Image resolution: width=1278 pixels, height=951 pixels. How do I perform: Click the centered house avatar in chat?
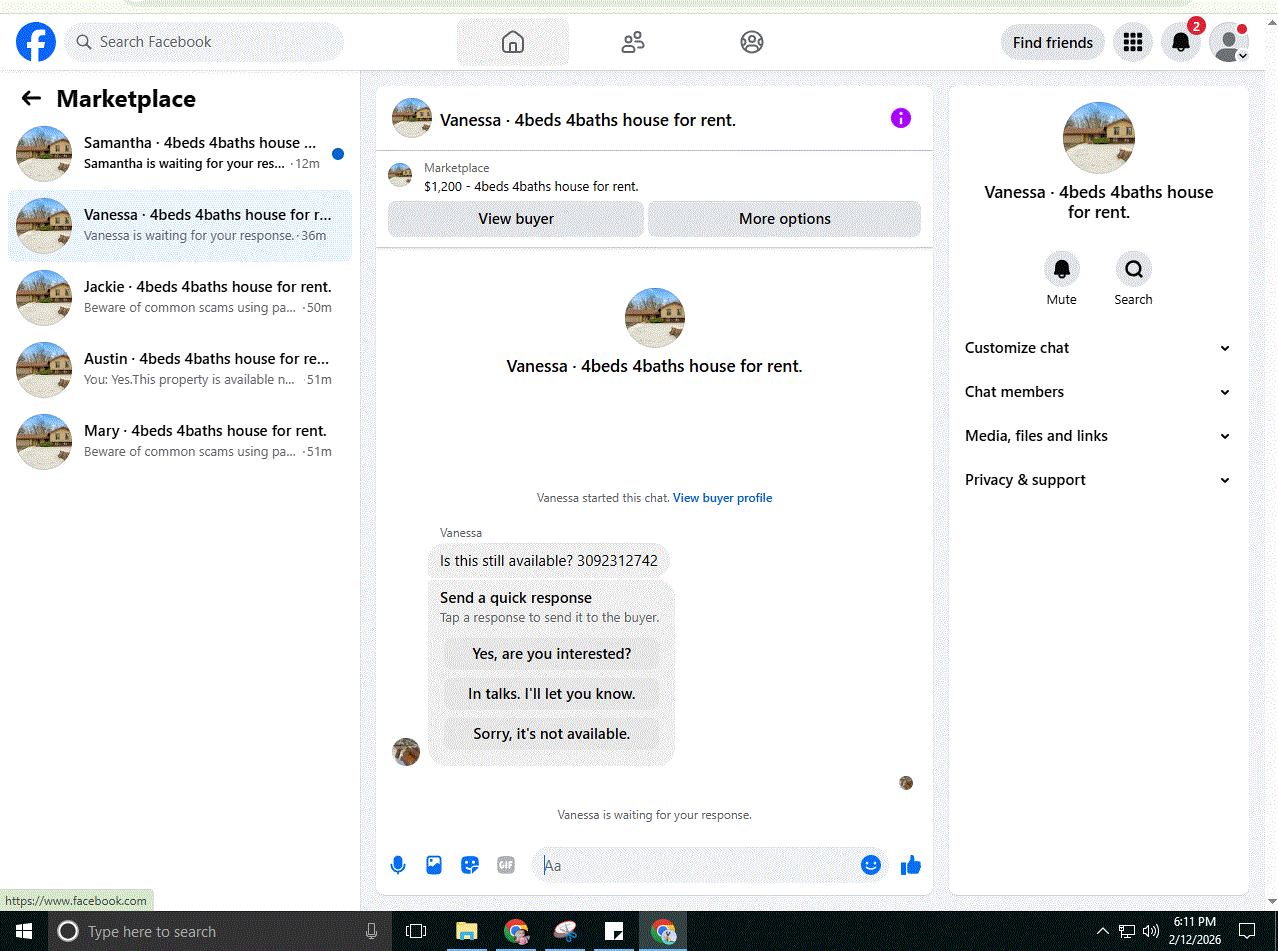click(655, 318)
